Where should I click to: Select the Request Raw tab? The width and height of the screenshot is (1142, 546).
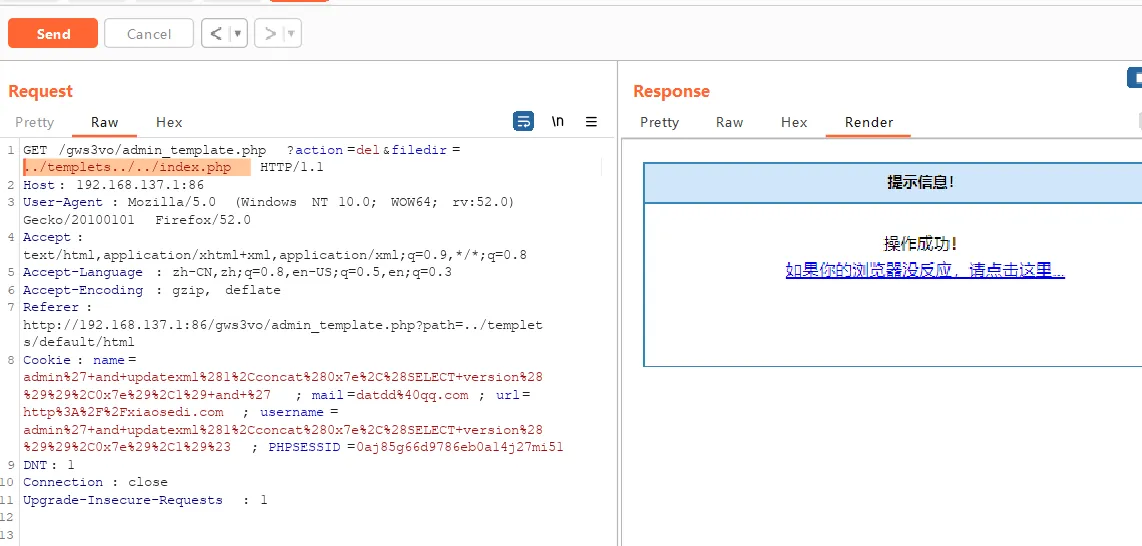(105, 122)
